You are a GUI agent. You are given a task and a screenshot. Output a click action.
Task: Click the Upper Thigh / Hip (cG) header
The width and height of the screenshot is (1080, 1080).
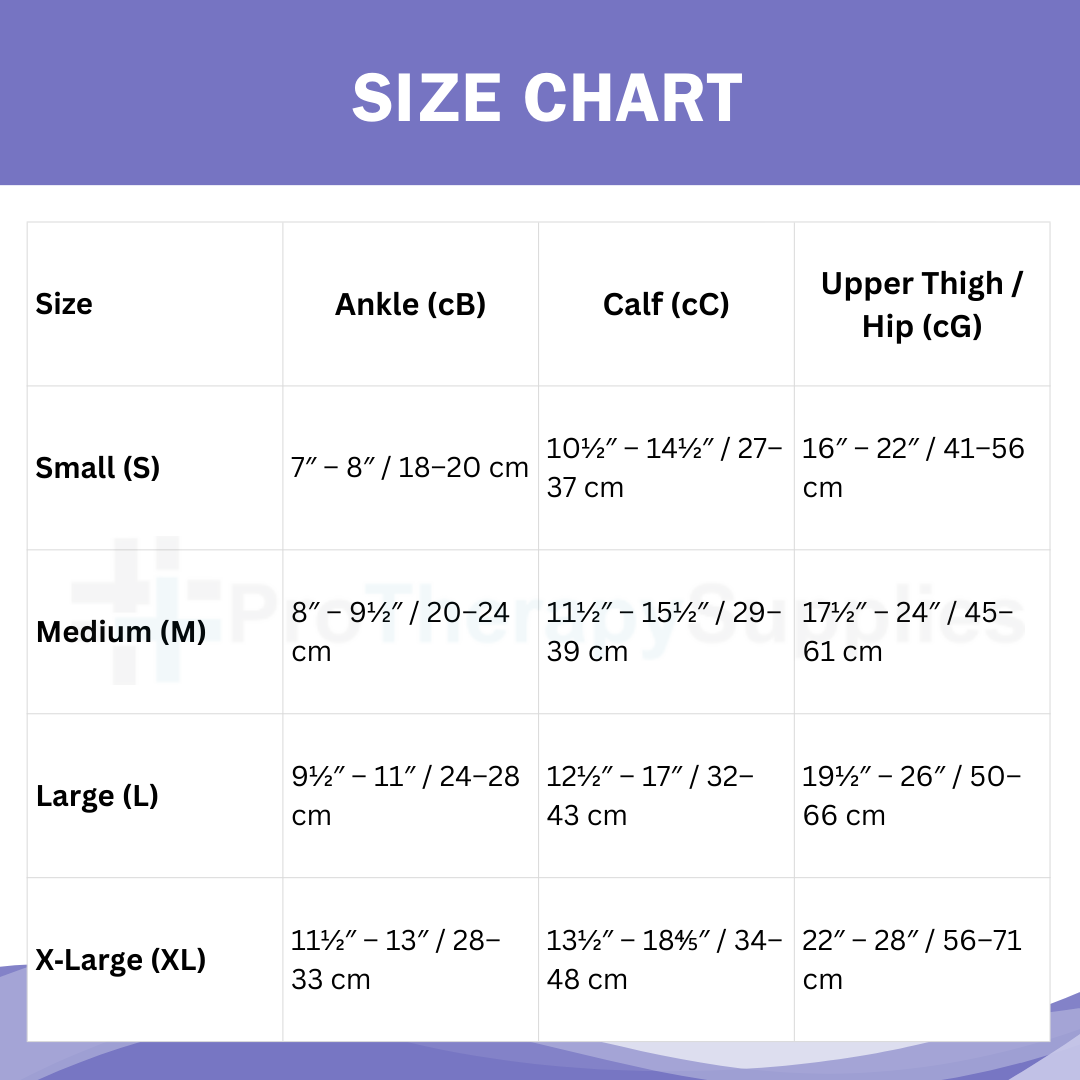tap(922, 304)
